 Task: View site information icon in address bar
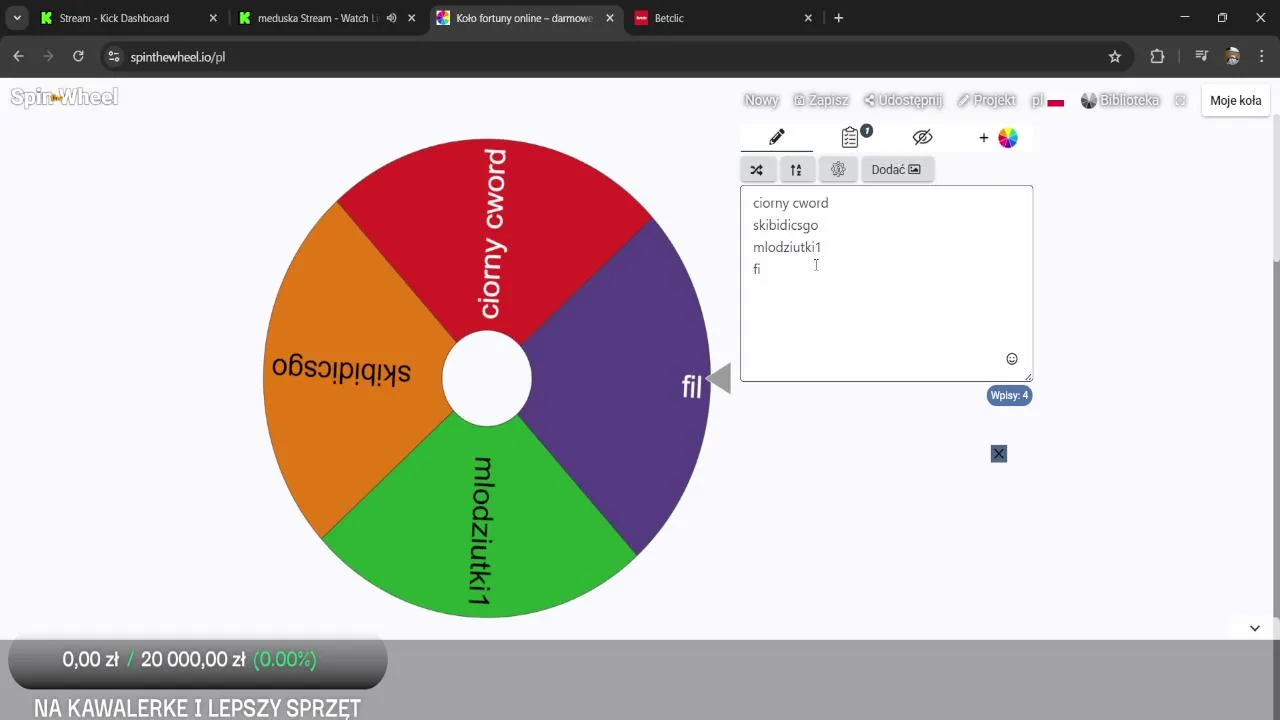[x=114, y=57]
